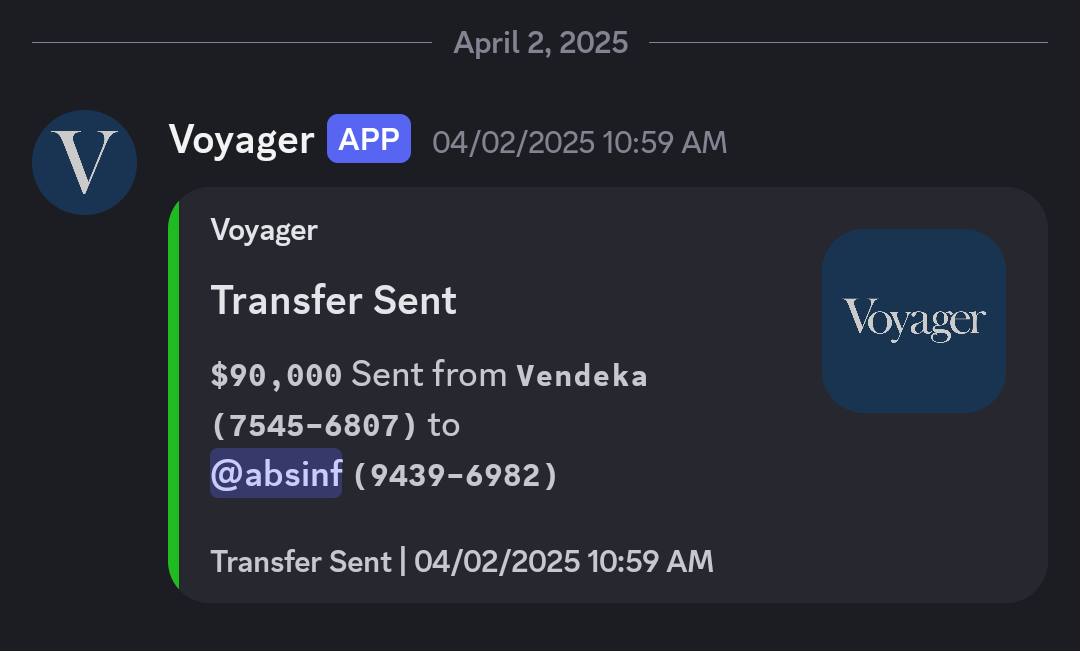The height and width of the screenshot is (651, 1080).
Task: Click the Vendeka sender name
Action: coord(582,375)
